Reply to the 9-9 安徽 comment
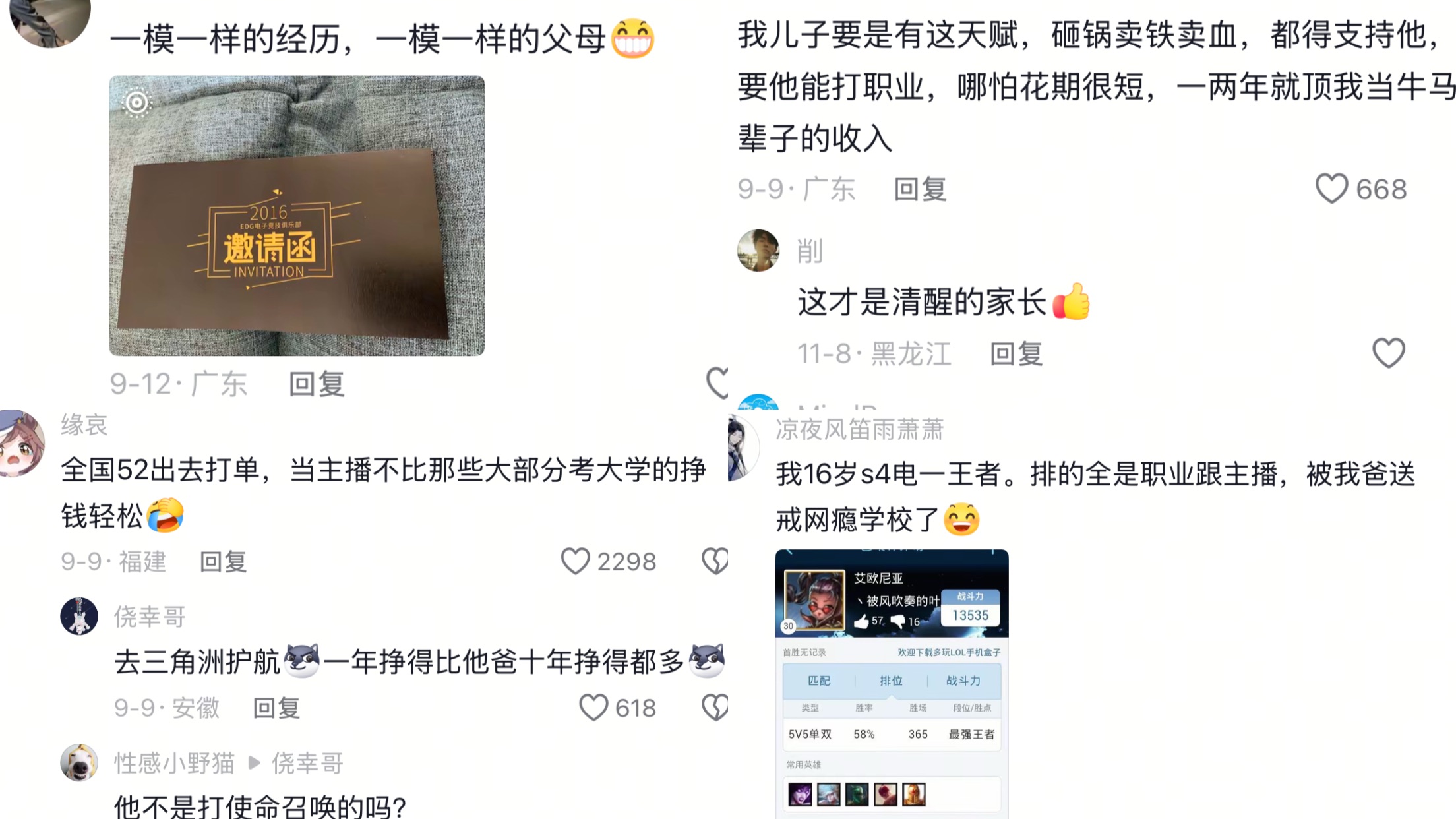The height and width of the screenshot is (819, 1456). pos(277,708)
